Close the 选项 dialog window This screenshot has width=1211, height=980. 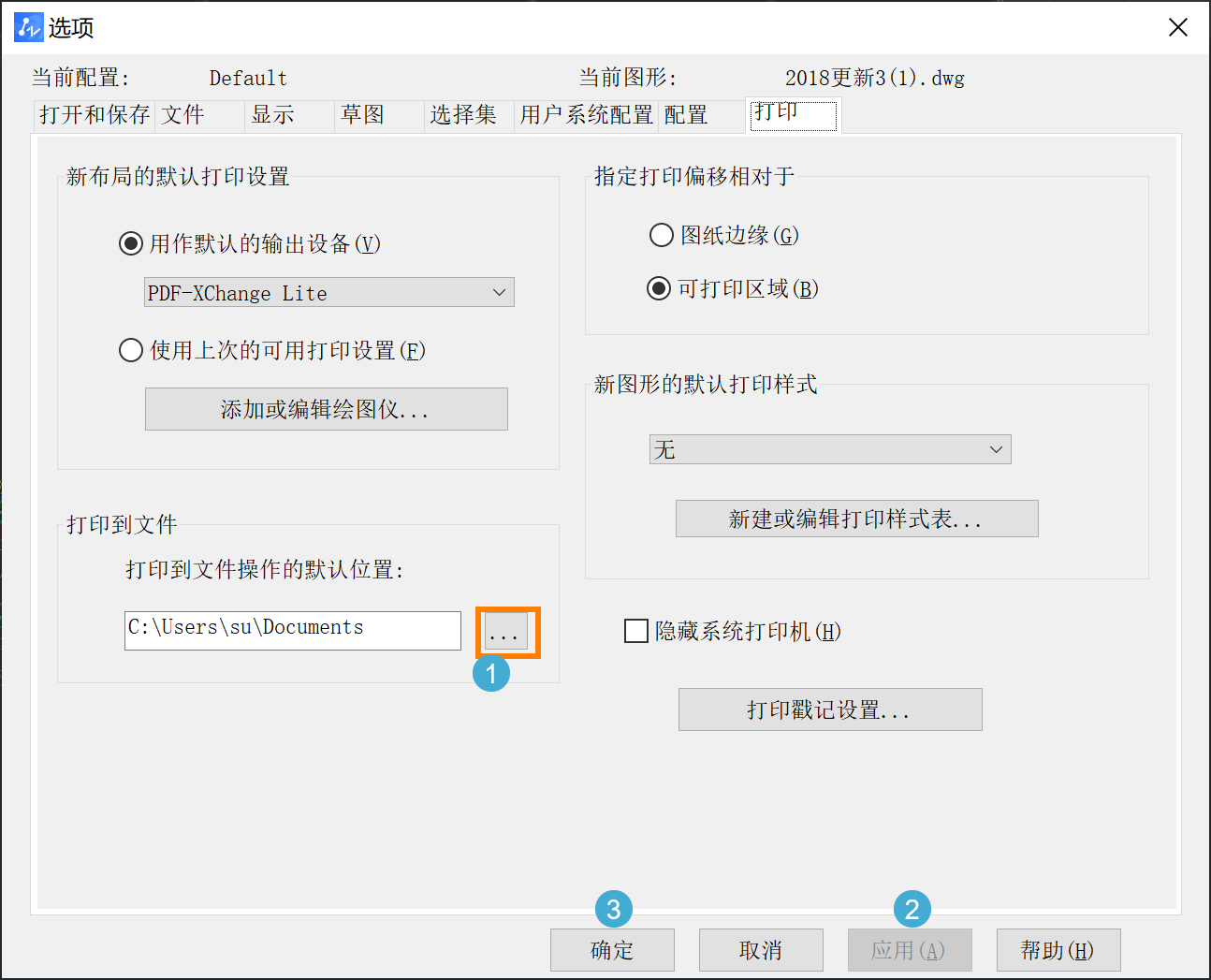point(1178,27)
